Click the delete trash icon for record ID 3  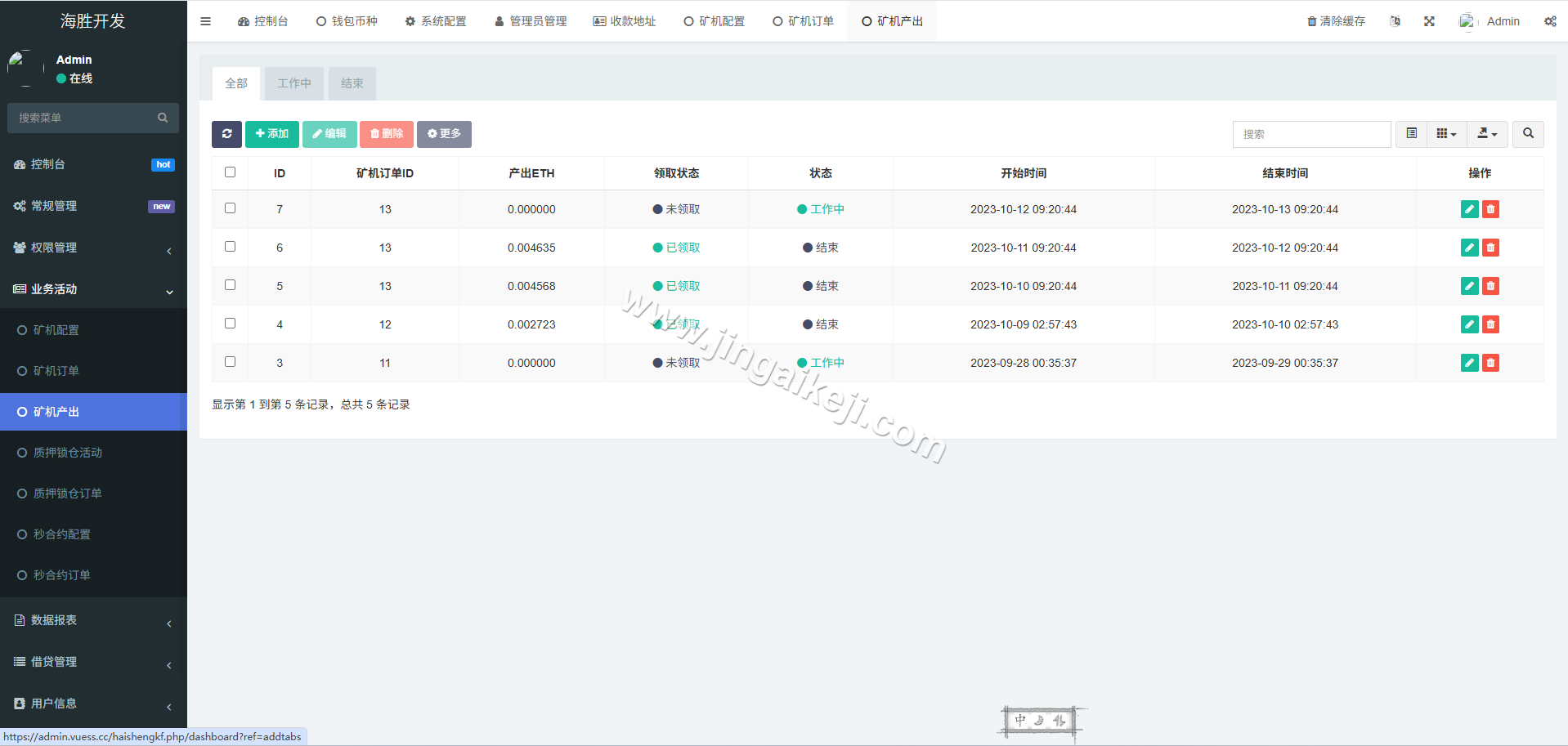[1490, 363]
